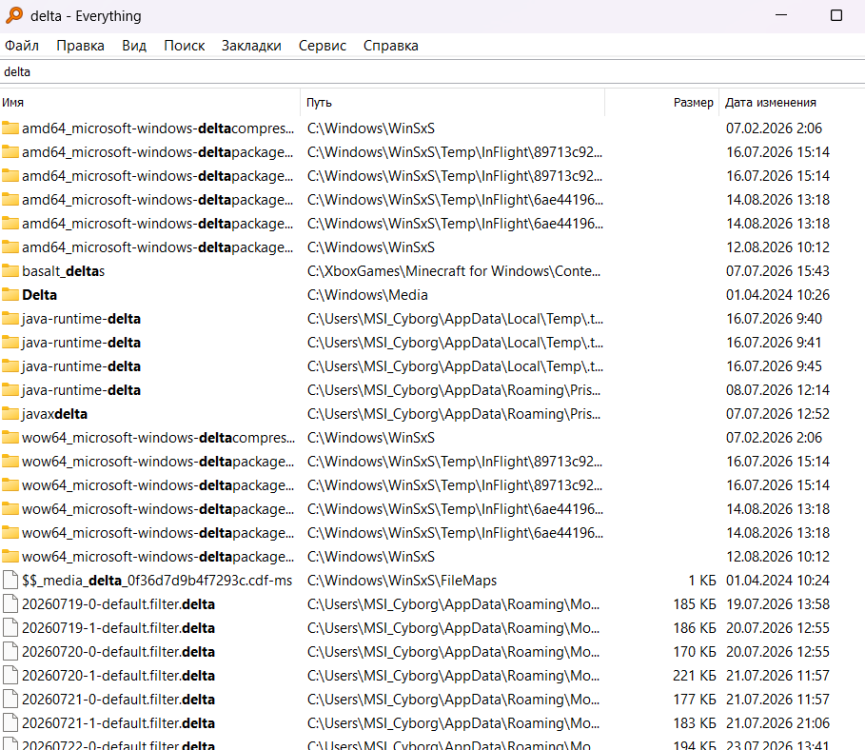Image resolution: width=865 pixels, height=750 pixels.
Task: Click the date 19.07.2026 13:58
Action: [x=777, y=604]
